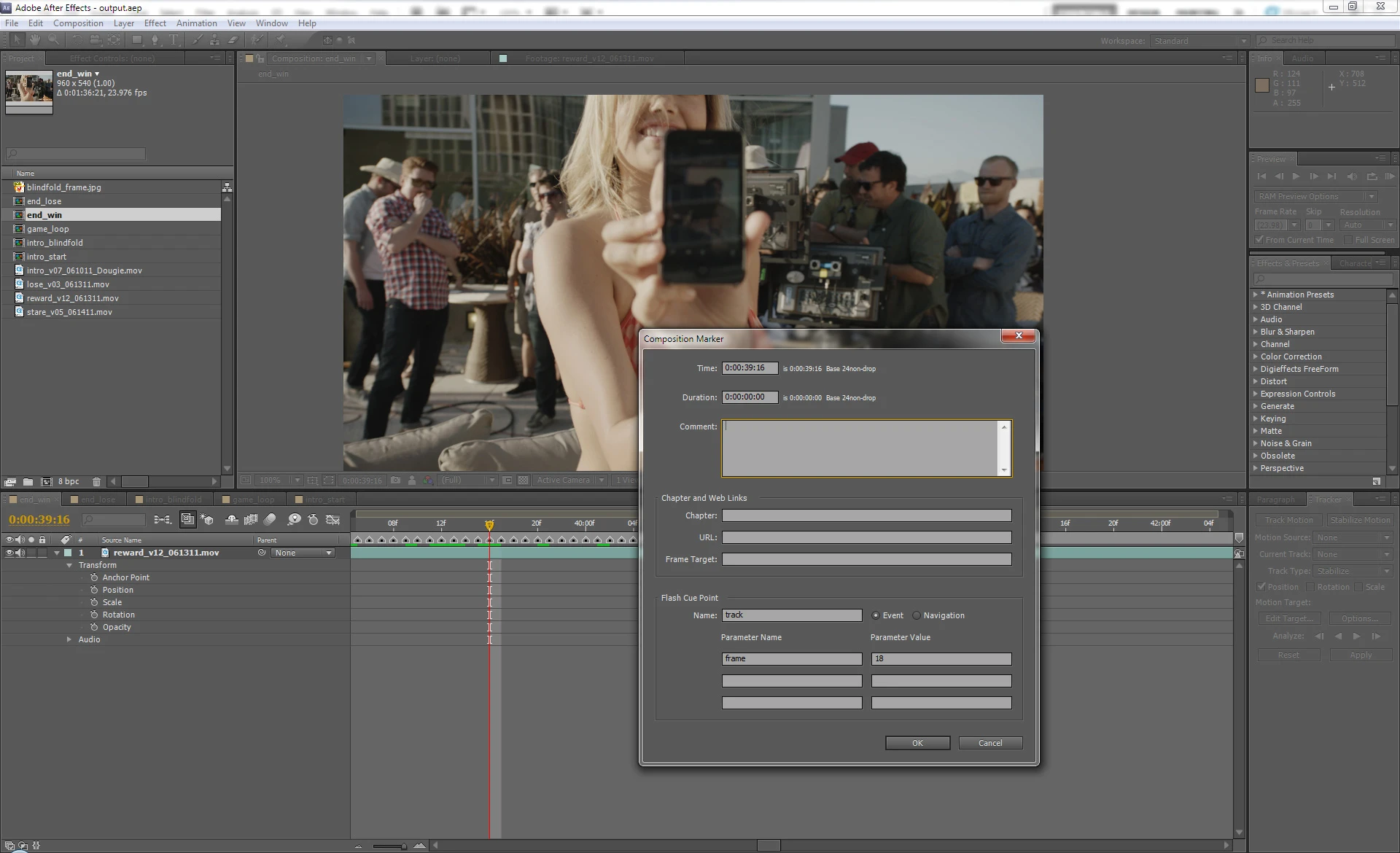This screenshot has height=853, width=1400.
Task: Select the Event radio button
Action: (x=876, y=615)
